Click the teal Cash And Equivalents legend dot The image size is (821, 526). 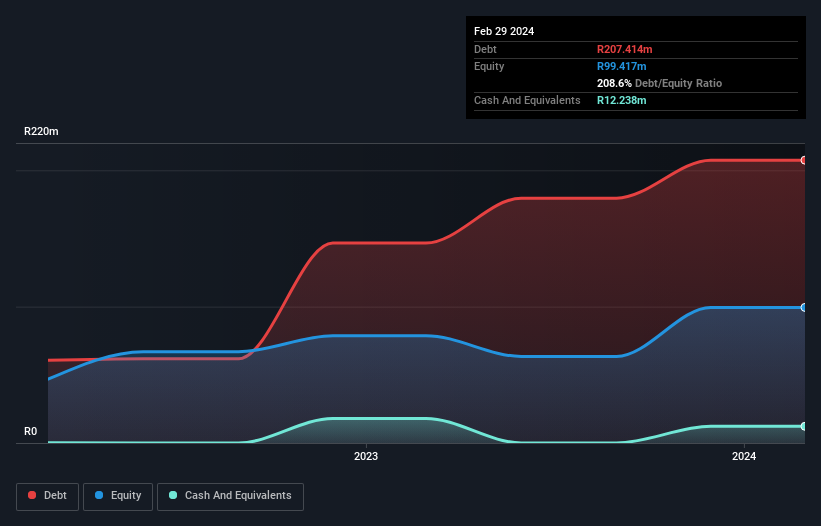pyautogui.click(x=173, y=495)
